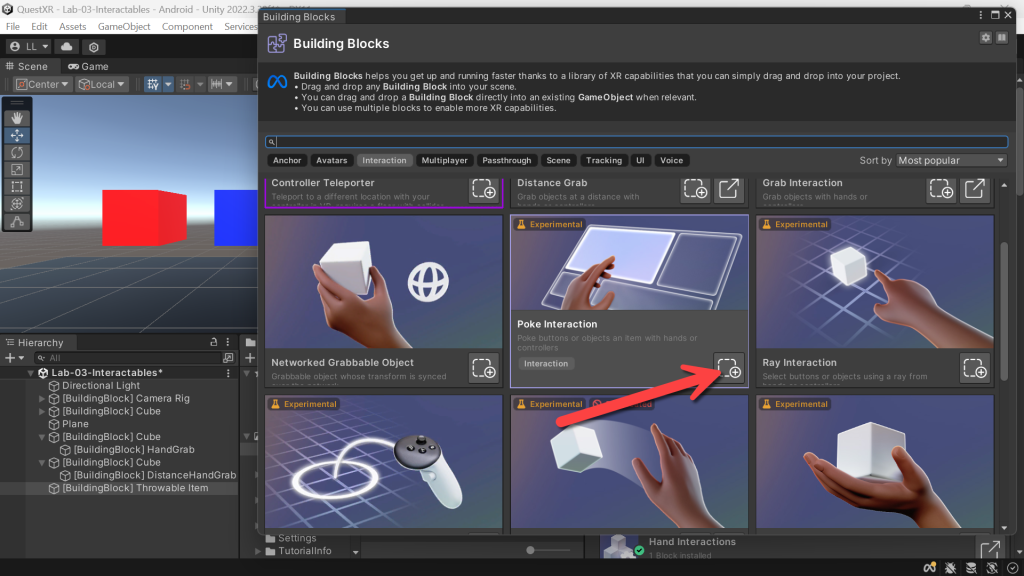The image size is (1024, 576).
Task: Add Grab Interaction block to scene
Action: pos(942,189)
